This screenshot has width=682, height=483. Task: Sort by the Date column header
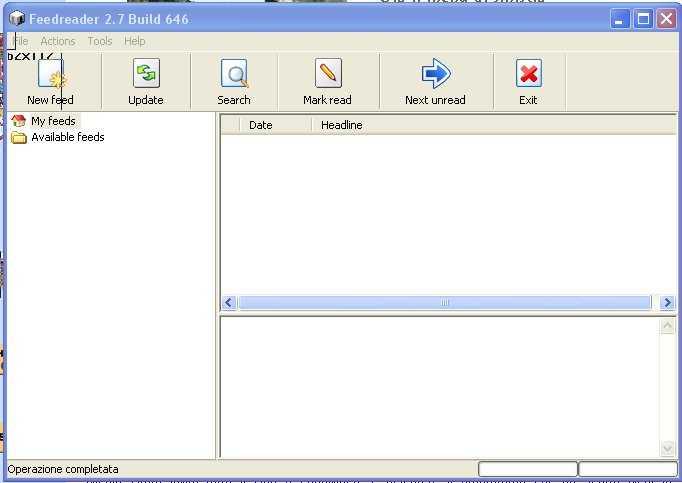pyautogui.click(x=260, y=125)
